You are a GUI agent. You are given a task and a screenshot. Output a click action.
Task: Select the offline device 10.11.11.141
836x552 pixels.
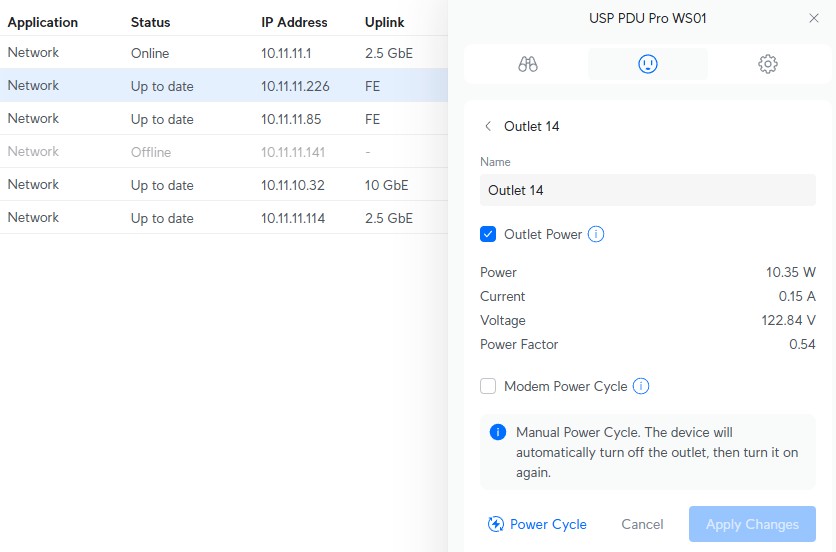pyautogui.click(x=295, y=152)
